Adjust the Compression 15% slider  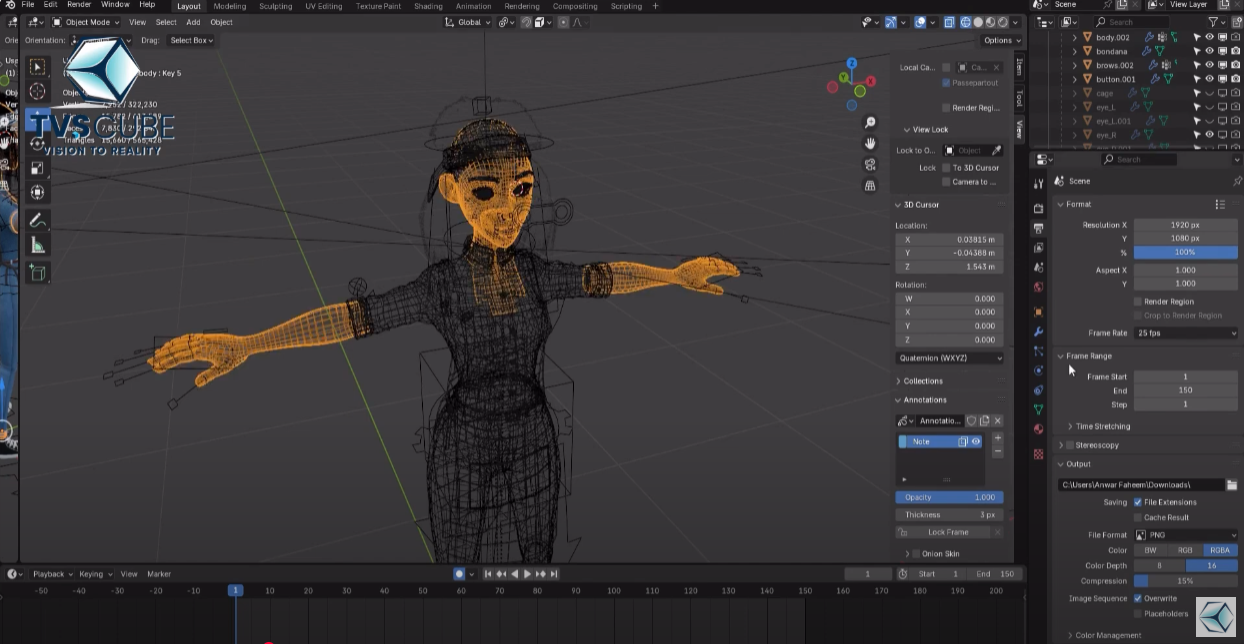pyautogui.click(x=1186, y=581)
